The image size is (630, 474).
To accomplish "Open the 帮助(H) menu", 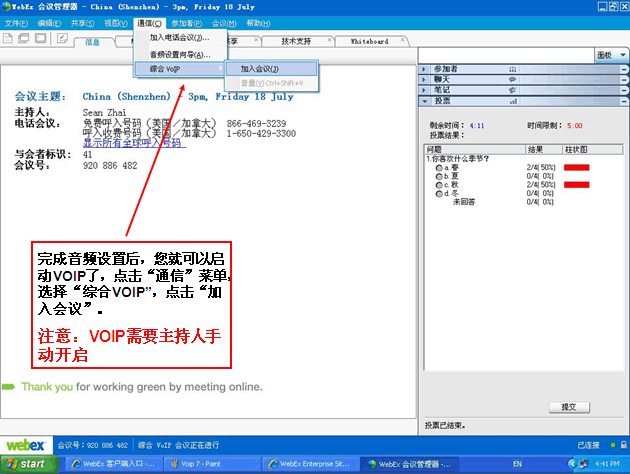I will point(258,23).
